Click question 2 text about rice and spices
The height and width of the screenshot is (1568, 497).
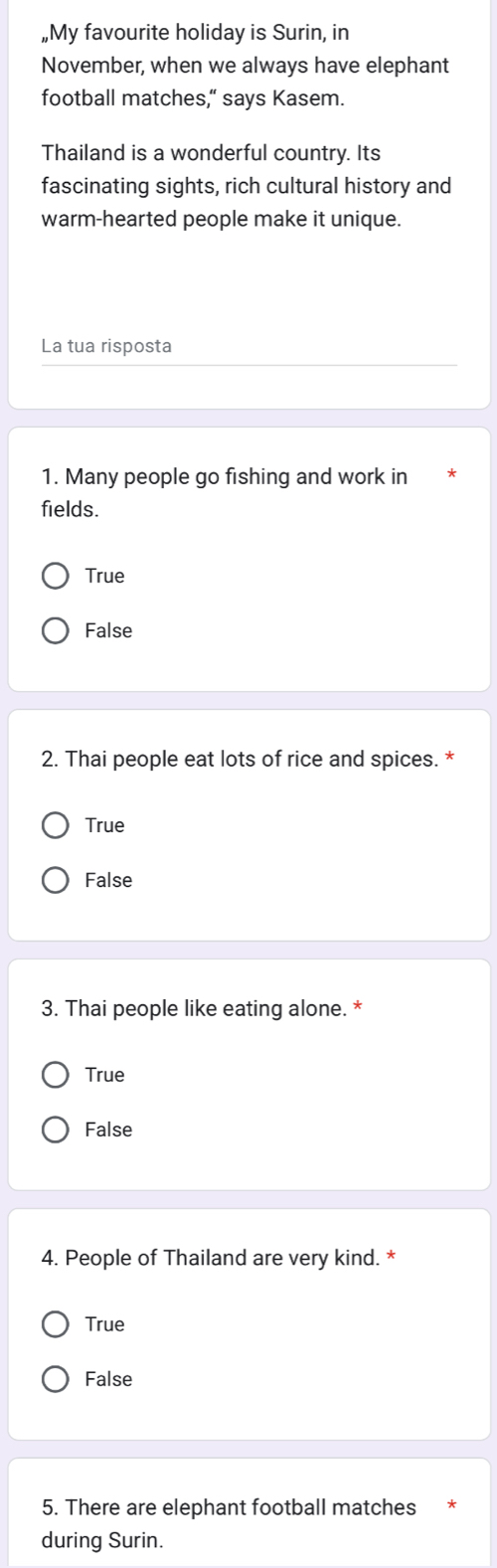tap(241, 761)
